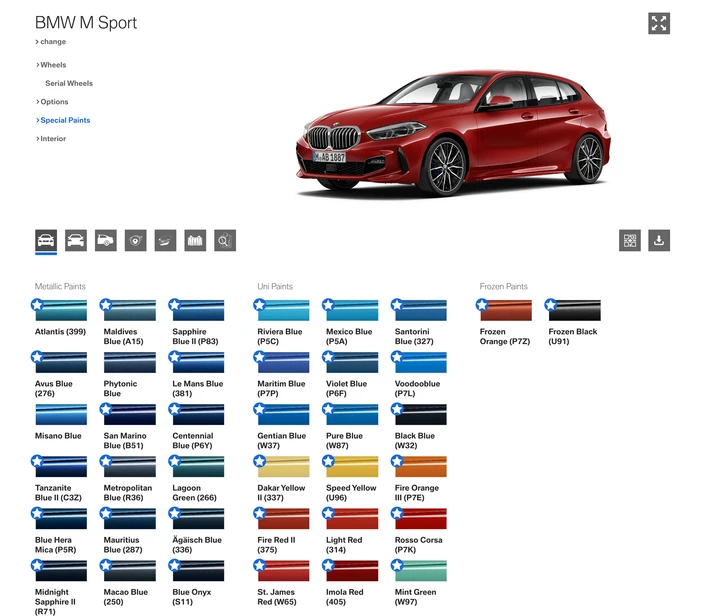This screenshot has height=616, width=720.
Task: Apply the Imola Red (405) swatch
Action: point(352,571)
